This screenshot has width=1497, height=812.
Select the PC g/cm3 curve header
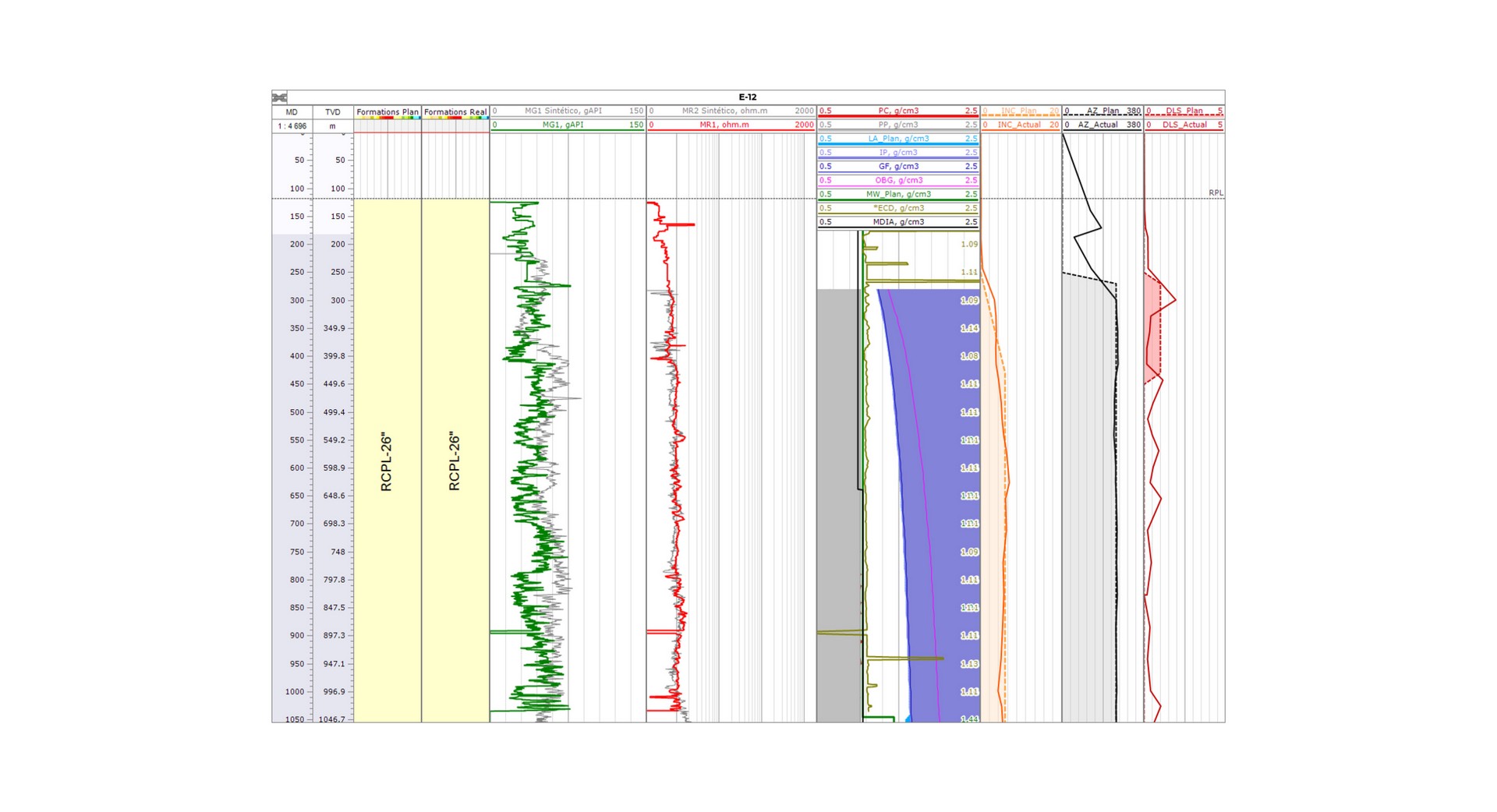[x=898, y=111]
